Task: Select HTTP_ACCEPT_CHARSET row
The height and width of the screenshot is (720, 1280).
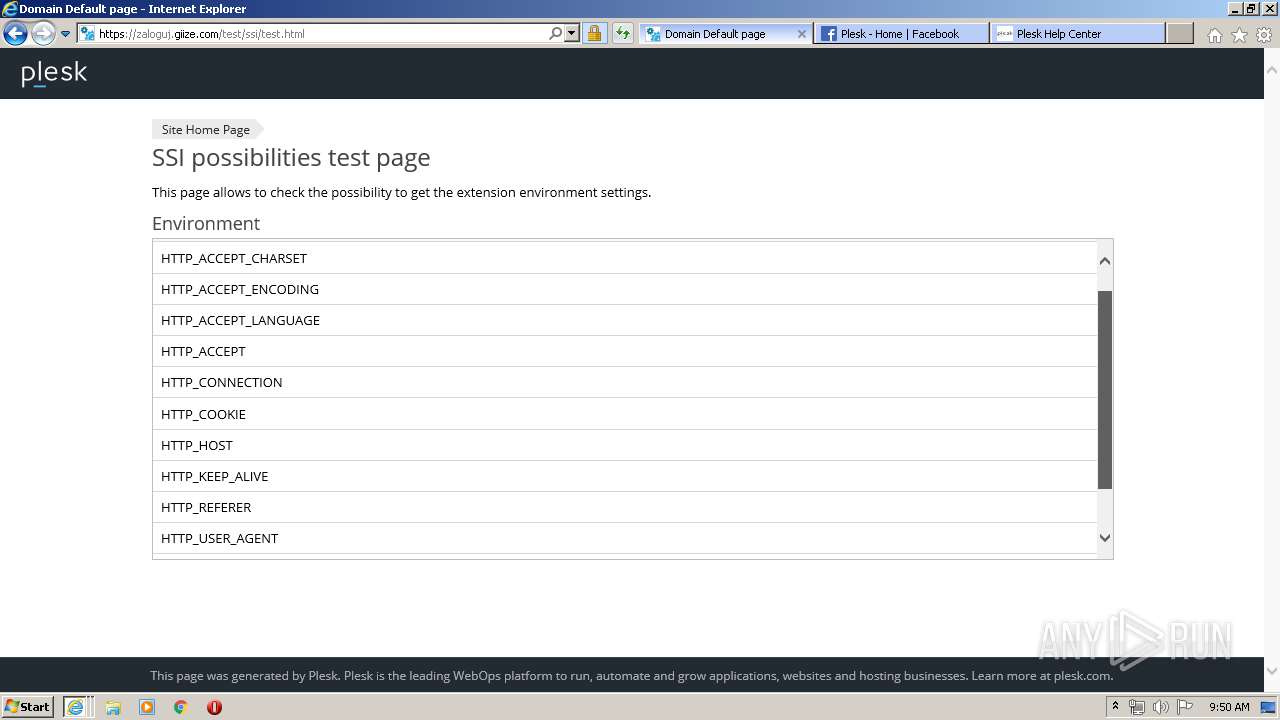Action: 625,258
